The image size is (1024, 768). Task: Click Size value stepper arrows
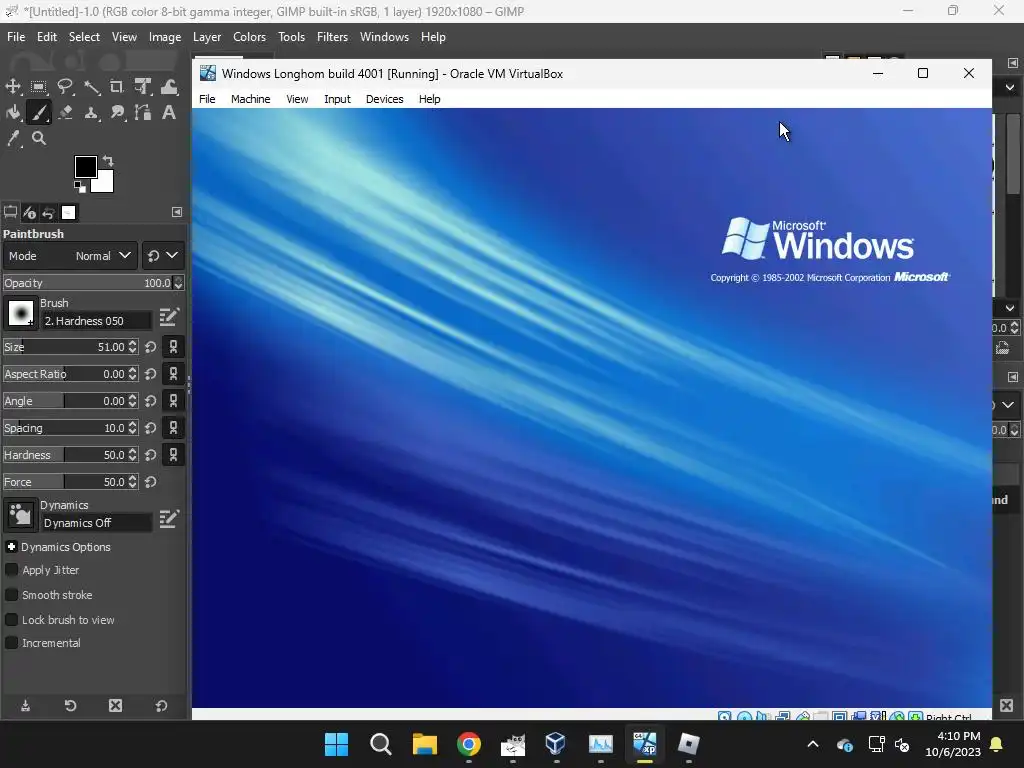[133, 347]
